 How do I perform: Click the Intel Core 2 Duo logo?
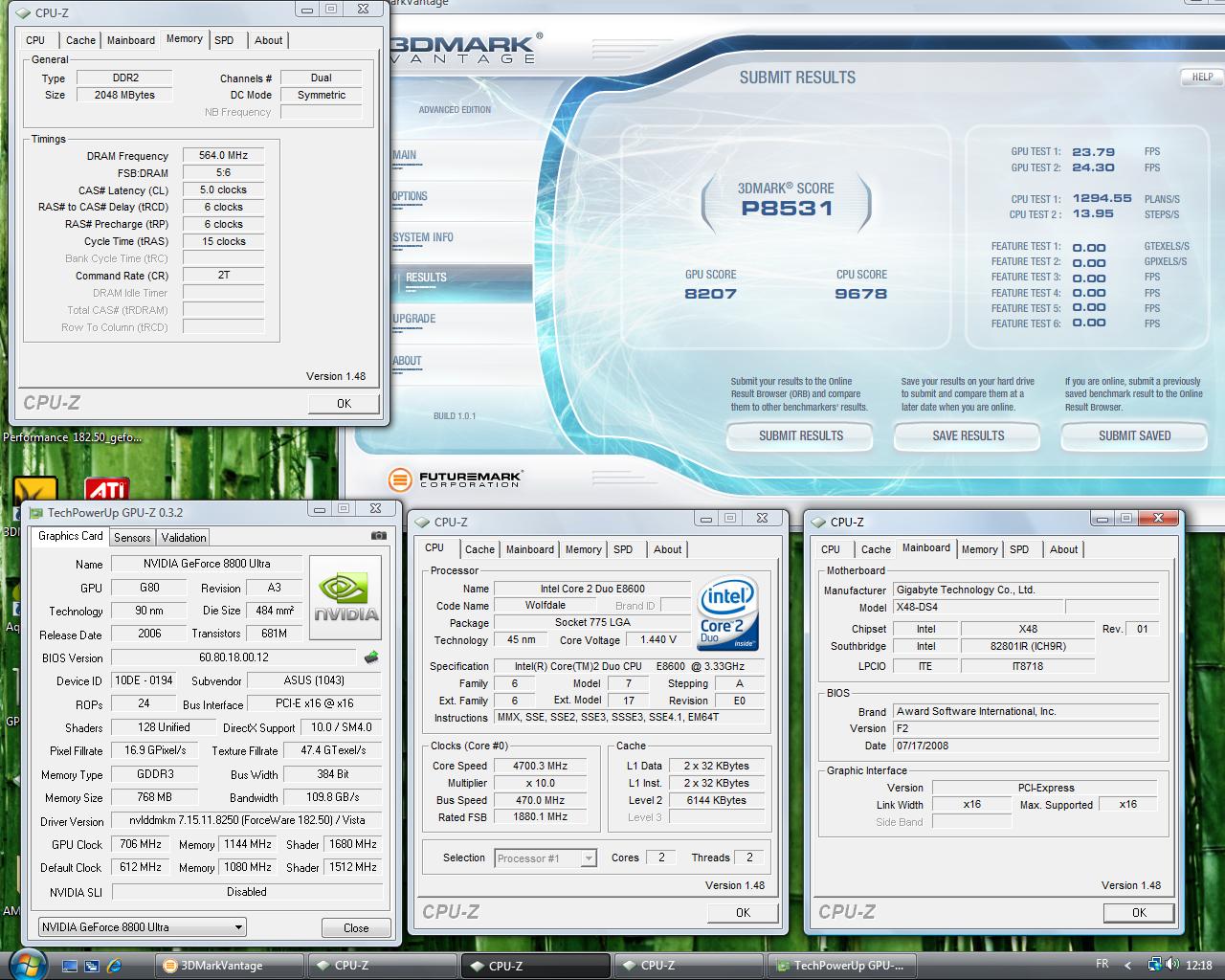[728, 613]
